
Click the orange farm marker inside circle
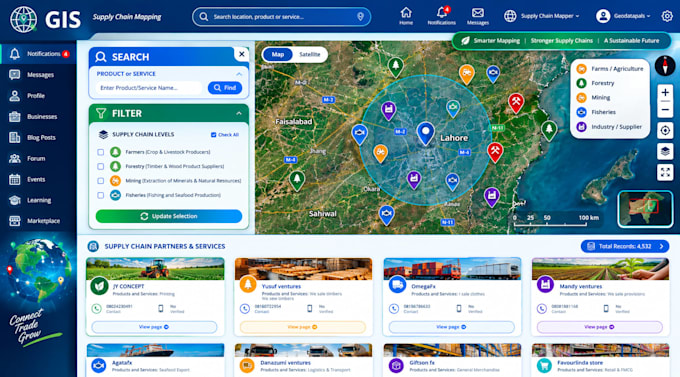pyautogui.click(x=380, y=154)
